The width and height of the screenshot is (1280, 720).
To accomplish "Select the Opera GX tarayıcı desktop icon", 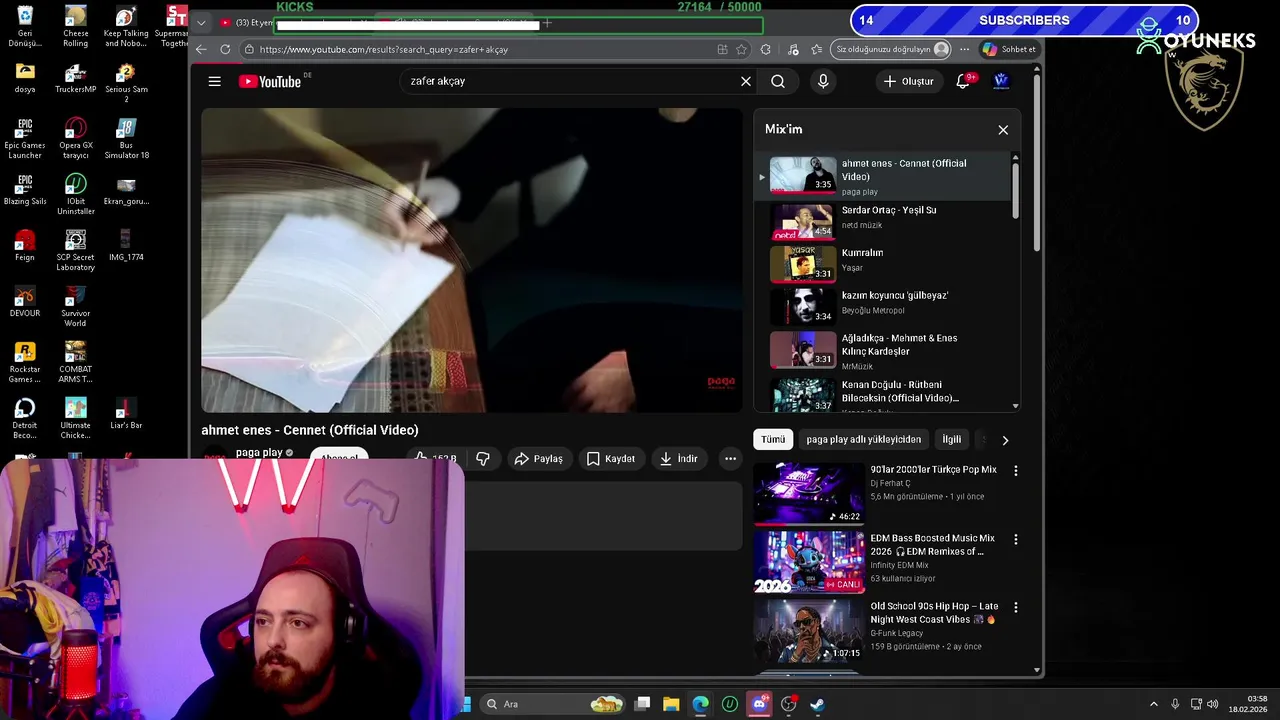I will coord(76,138).
